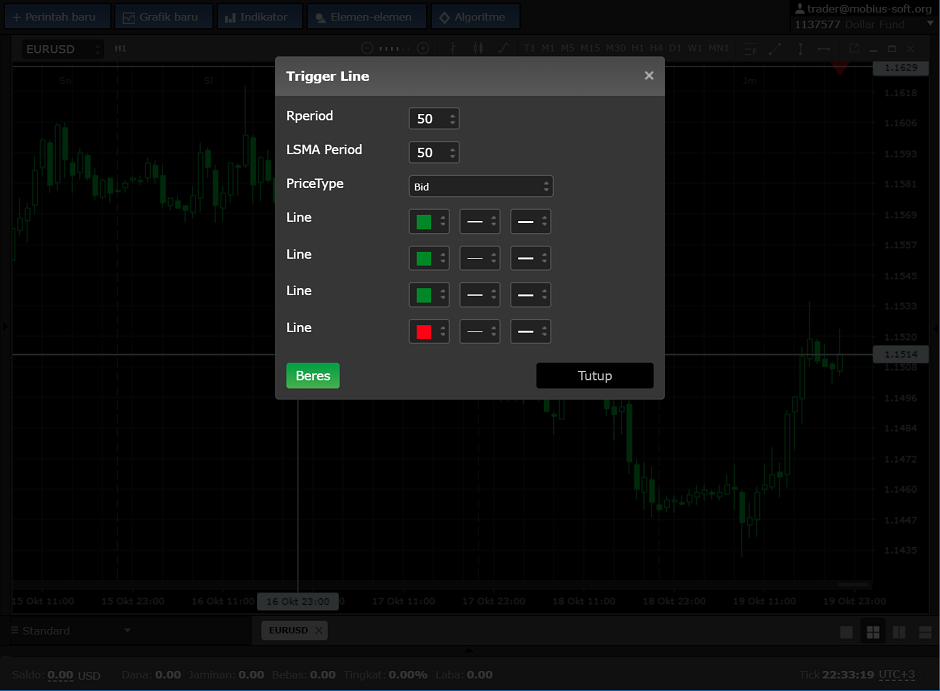Open third Line row's line style dropdown
Viewport: 940px width, 691px height.
click(480, 295)
